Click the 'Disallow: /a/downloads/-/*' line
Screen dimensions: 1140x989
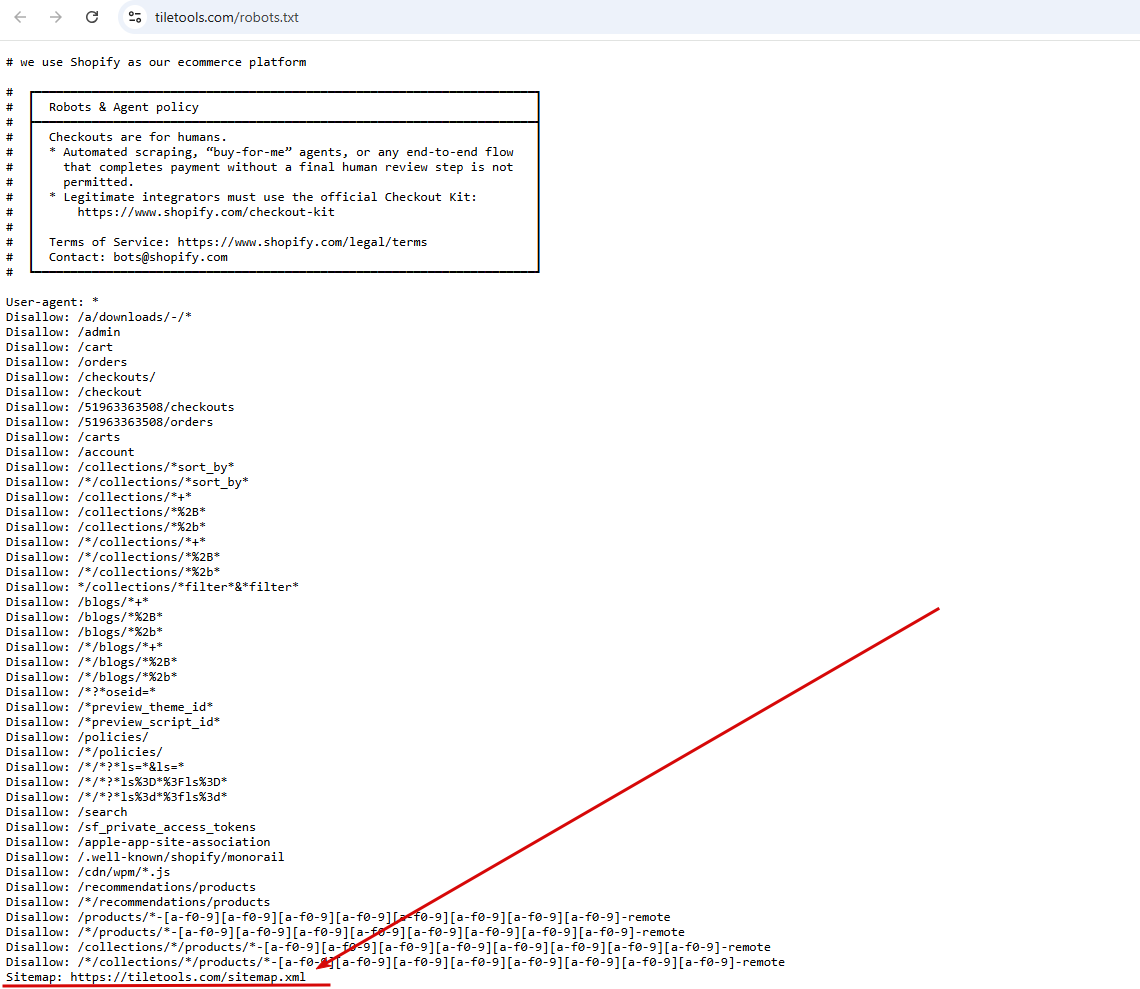(99, 317)
